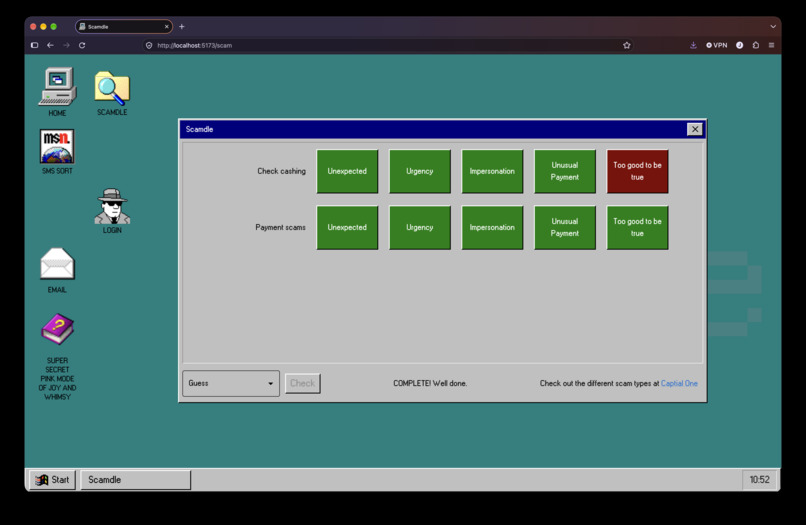
Task: Click Unexpected tile in Payment scams row
Action: (347, 227)
